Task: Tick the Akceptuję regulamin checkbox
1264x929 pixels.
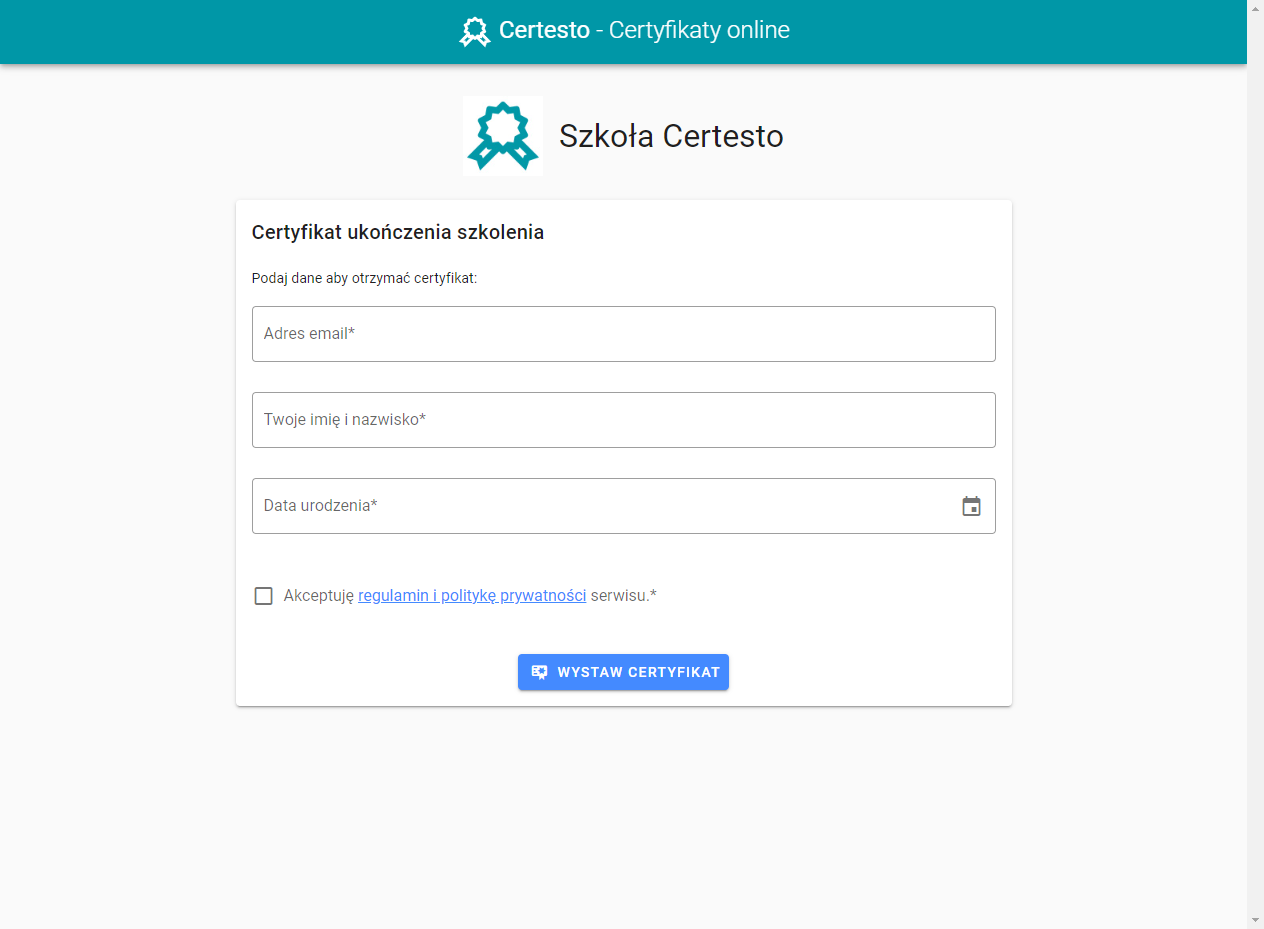Action: click(x=263, y=596)
